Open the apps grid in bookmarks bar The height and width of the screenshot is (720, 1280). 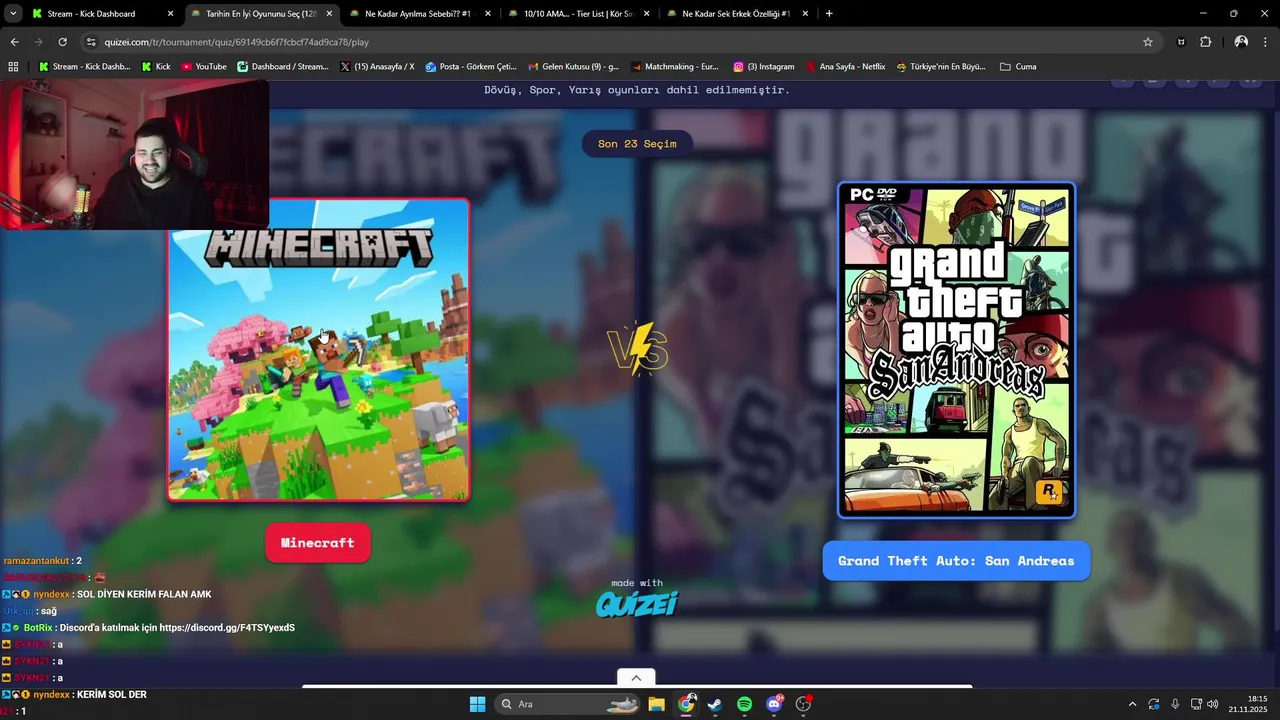pos(13,67)
